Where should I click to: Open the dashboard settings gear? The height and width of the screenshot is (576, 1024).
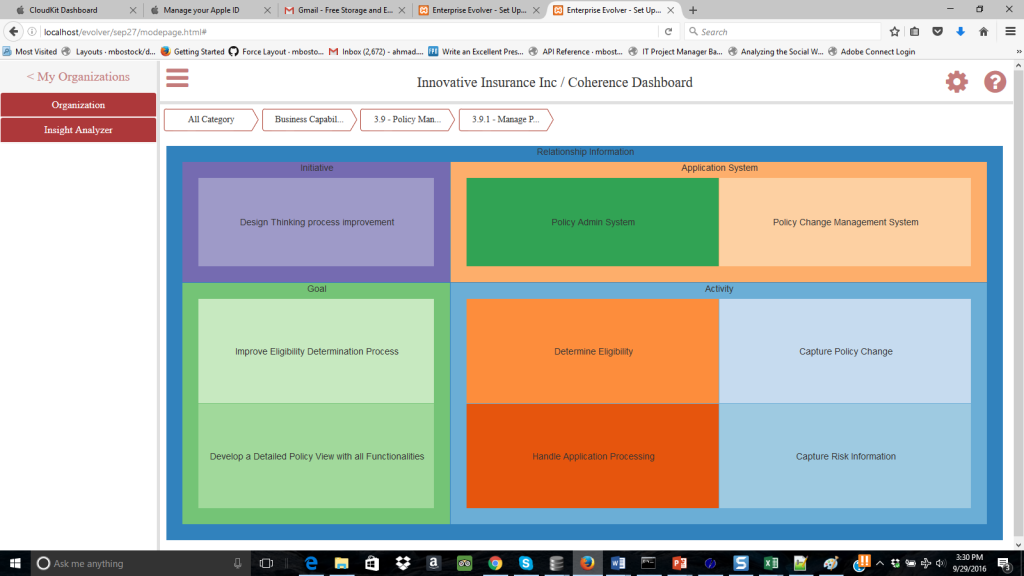956,82
